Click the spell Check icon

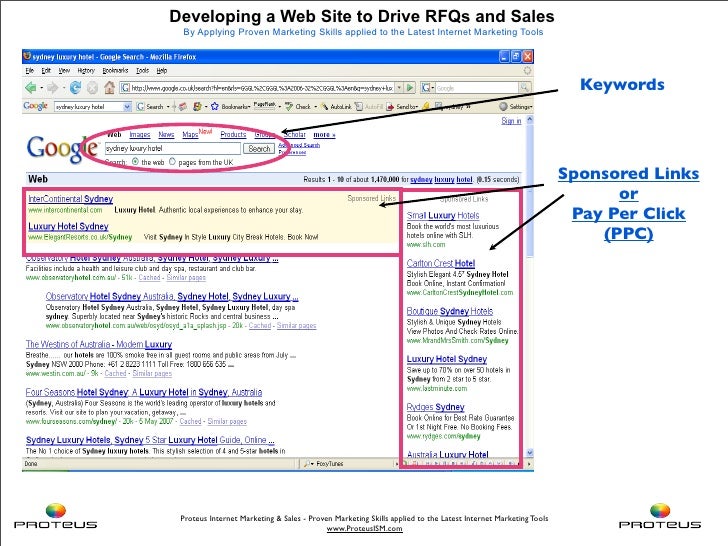289,107
